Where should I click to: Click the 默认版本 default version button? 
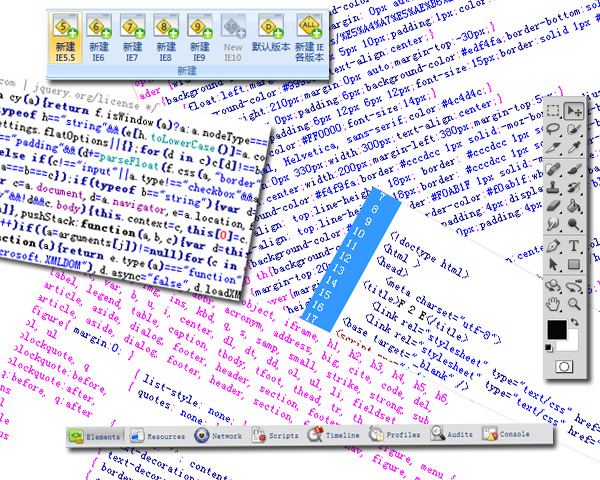click(x=271, y=34)
